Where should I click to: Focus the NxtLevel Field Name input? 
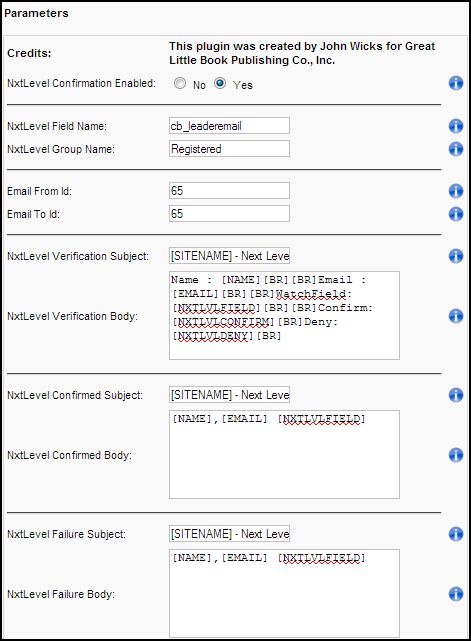pyautogui.click(x=229, y=126)
